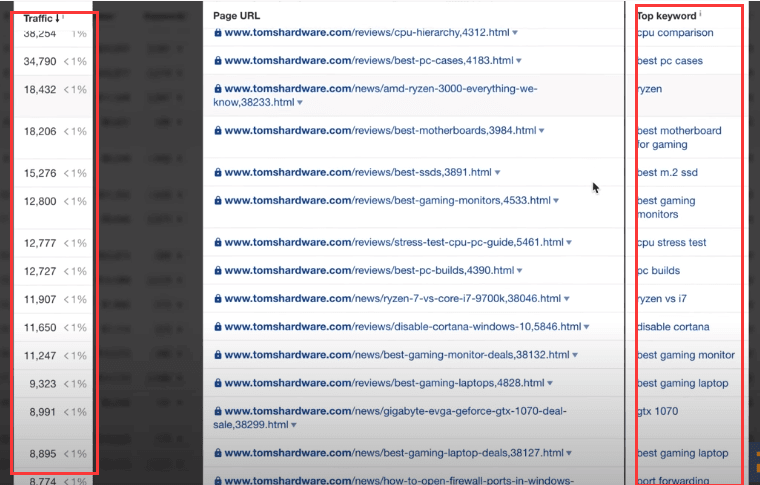760x485 pixels.
Task: Click the lock icon beside stress-test-cpu URL
Action: 218,242
